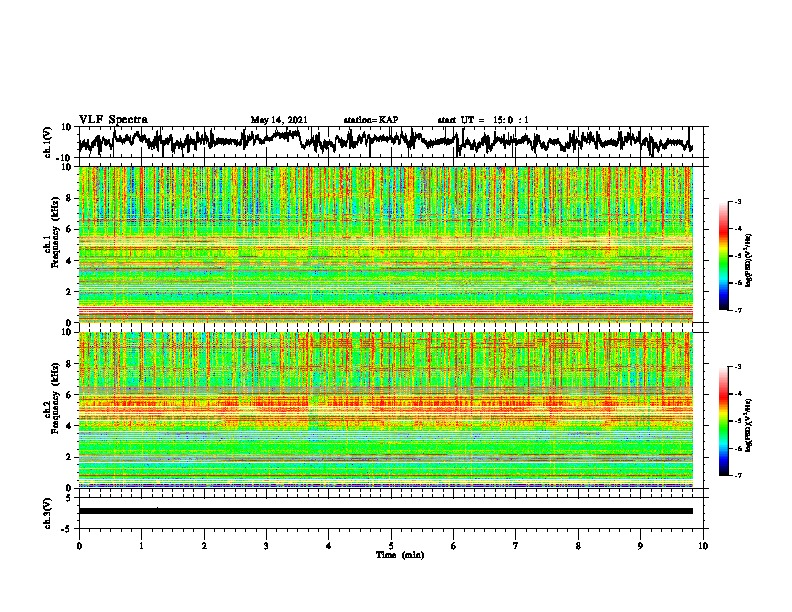This screenshot has height=612, width=792.
Task: Click time axis tick label "5"
Action: [x=391, y=546]
